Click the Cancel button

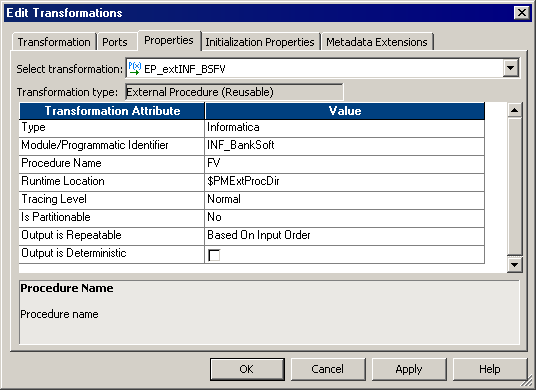click(x=328, y=369)
